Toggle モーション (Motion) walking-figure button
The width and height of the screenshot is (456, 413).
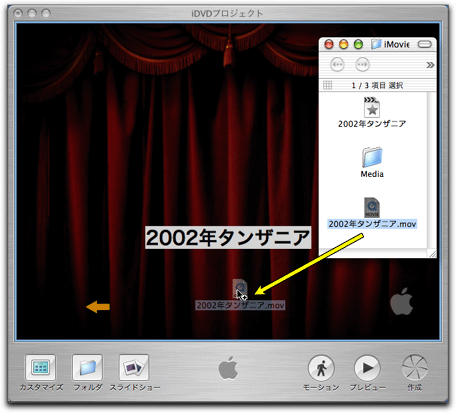321,368
